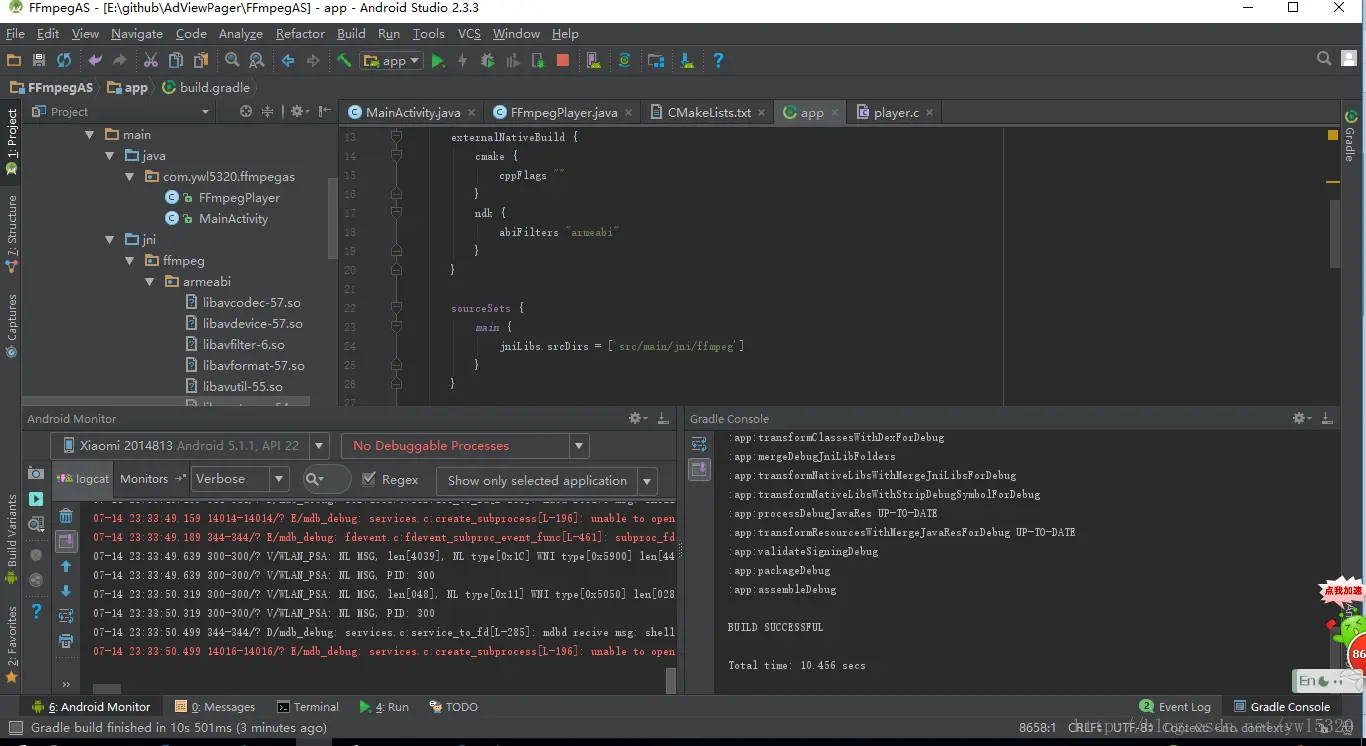The width and height of the screenshot is (1366, 746).
Task: Open the VCS menu
Action: [469, 33]
